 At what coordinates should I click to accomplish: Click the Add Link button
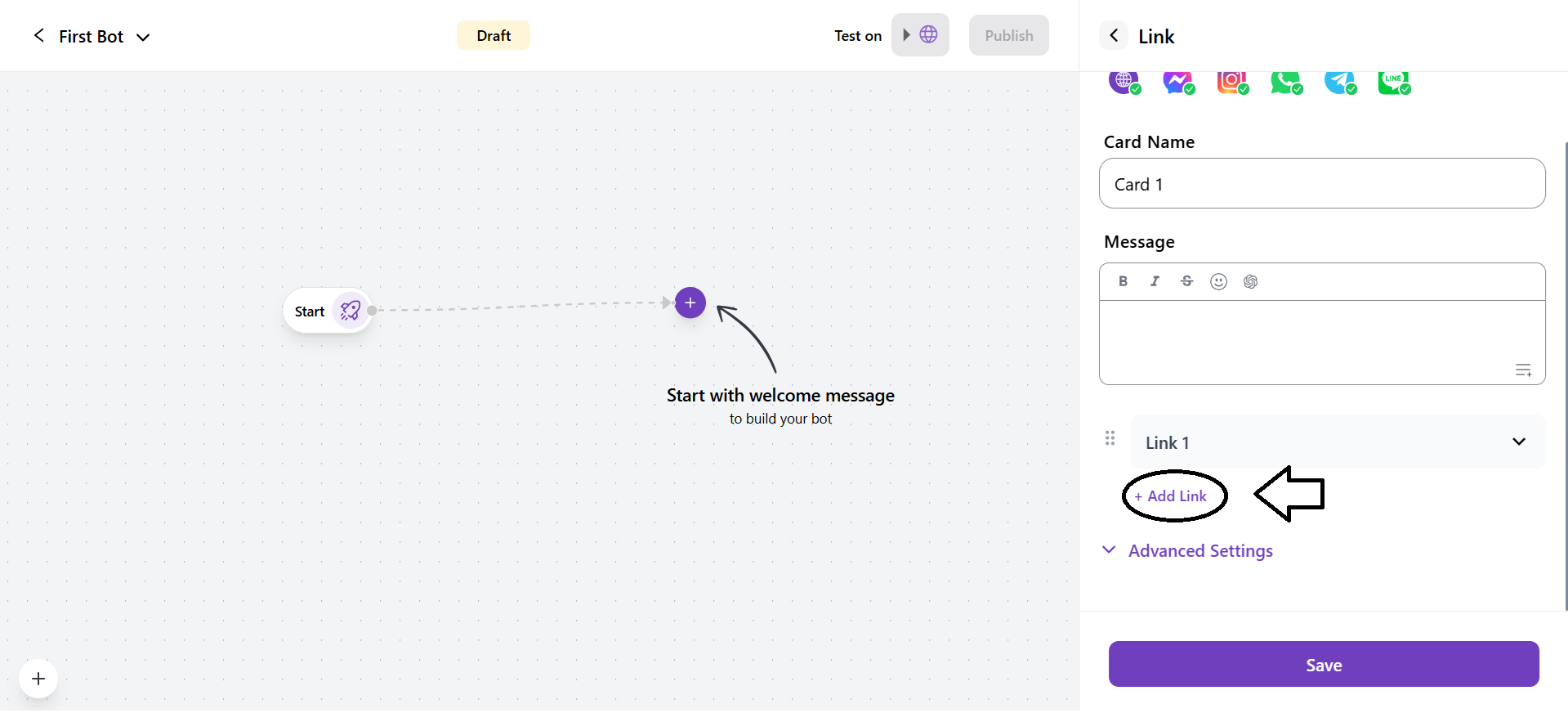pyautogui.click(x=1171, y=496)
